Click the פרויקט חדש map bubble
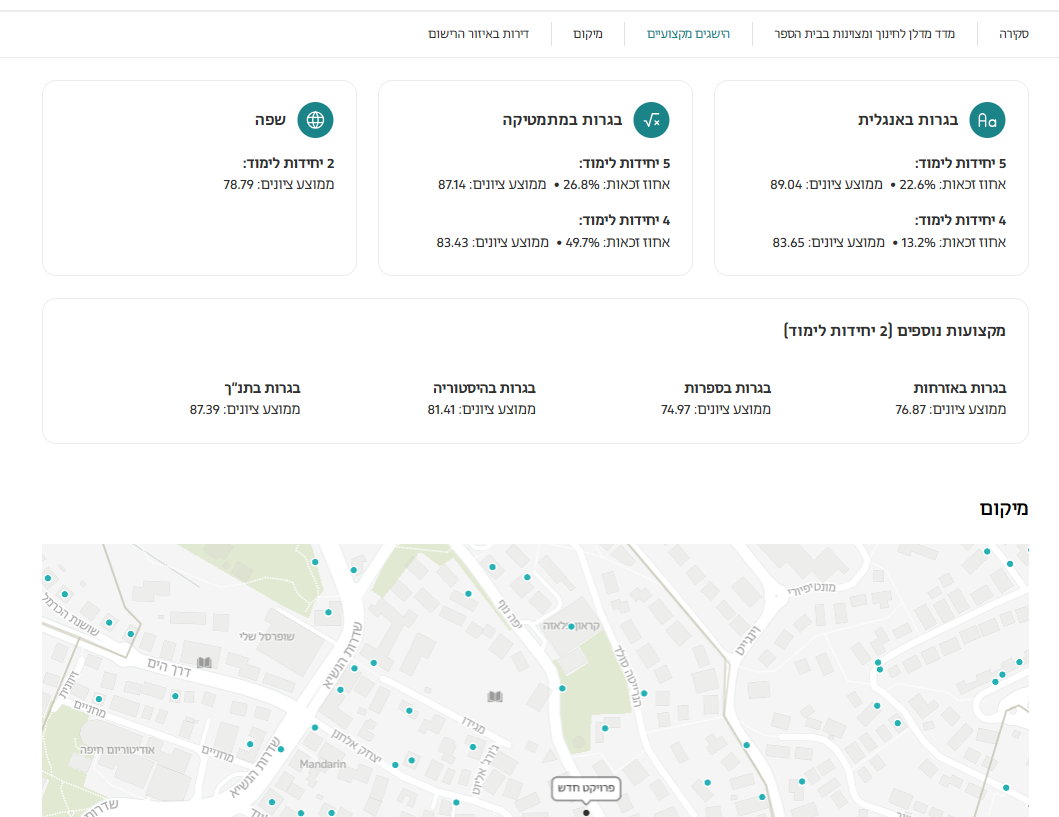The width and height of the screenshot is (1059, 817). pyautogui.click(x=586, y=788)
